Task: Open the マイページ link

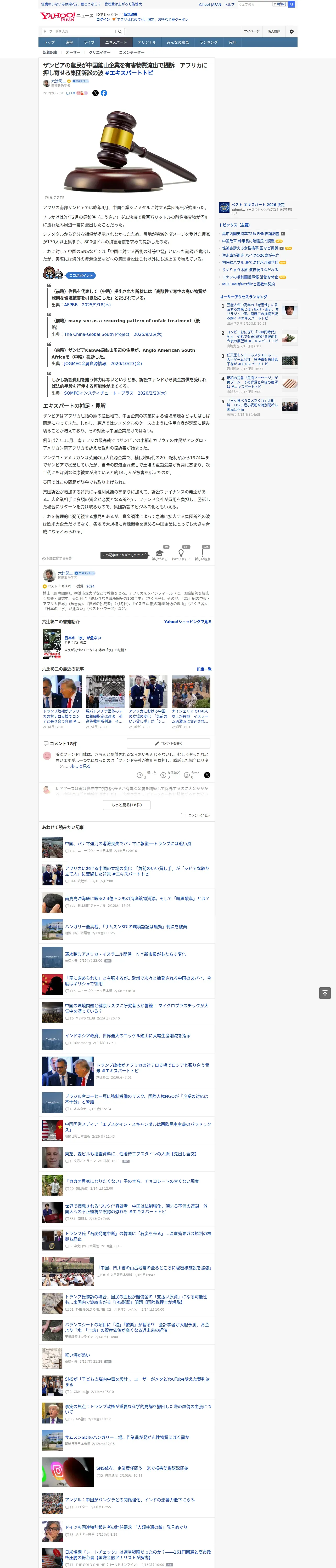Action: tap(252, 32)
